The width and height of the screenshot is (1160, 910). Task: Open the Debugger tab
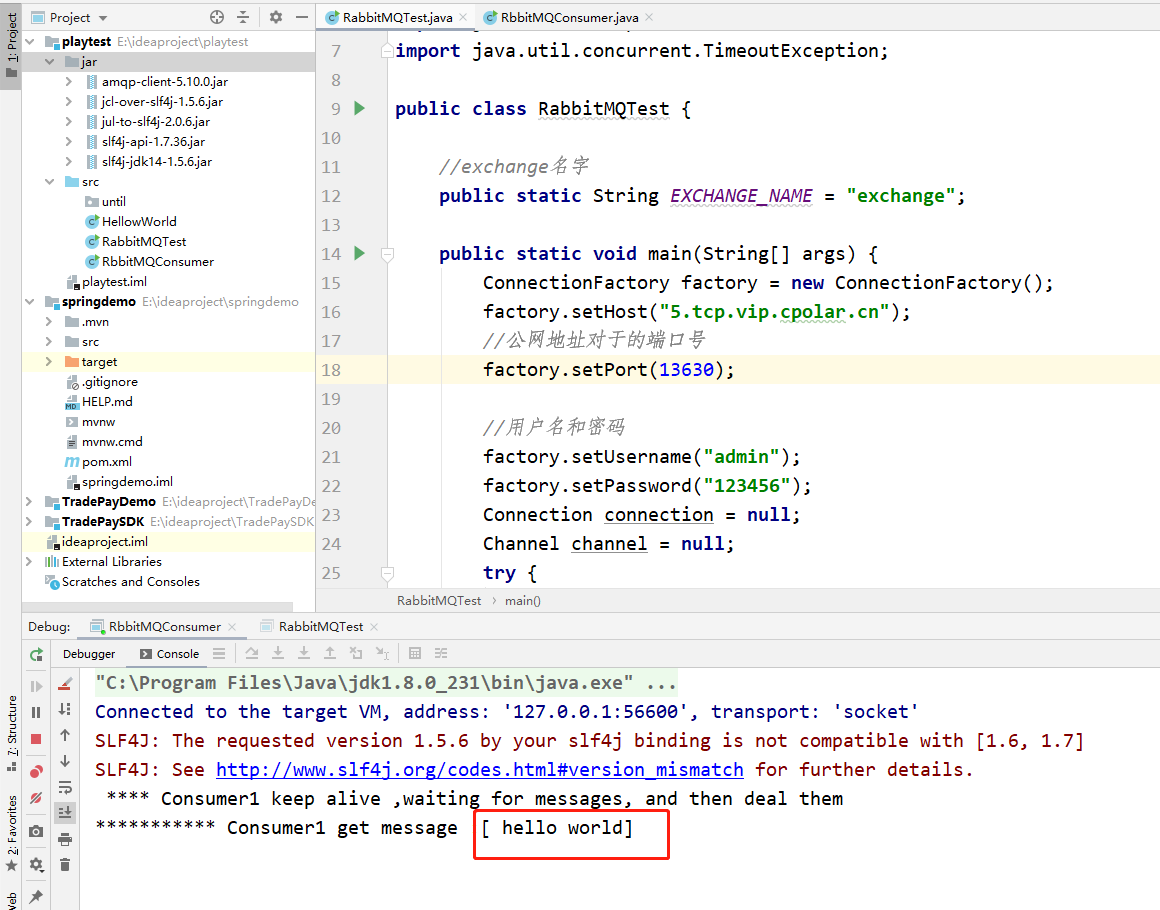click(89, 654)
